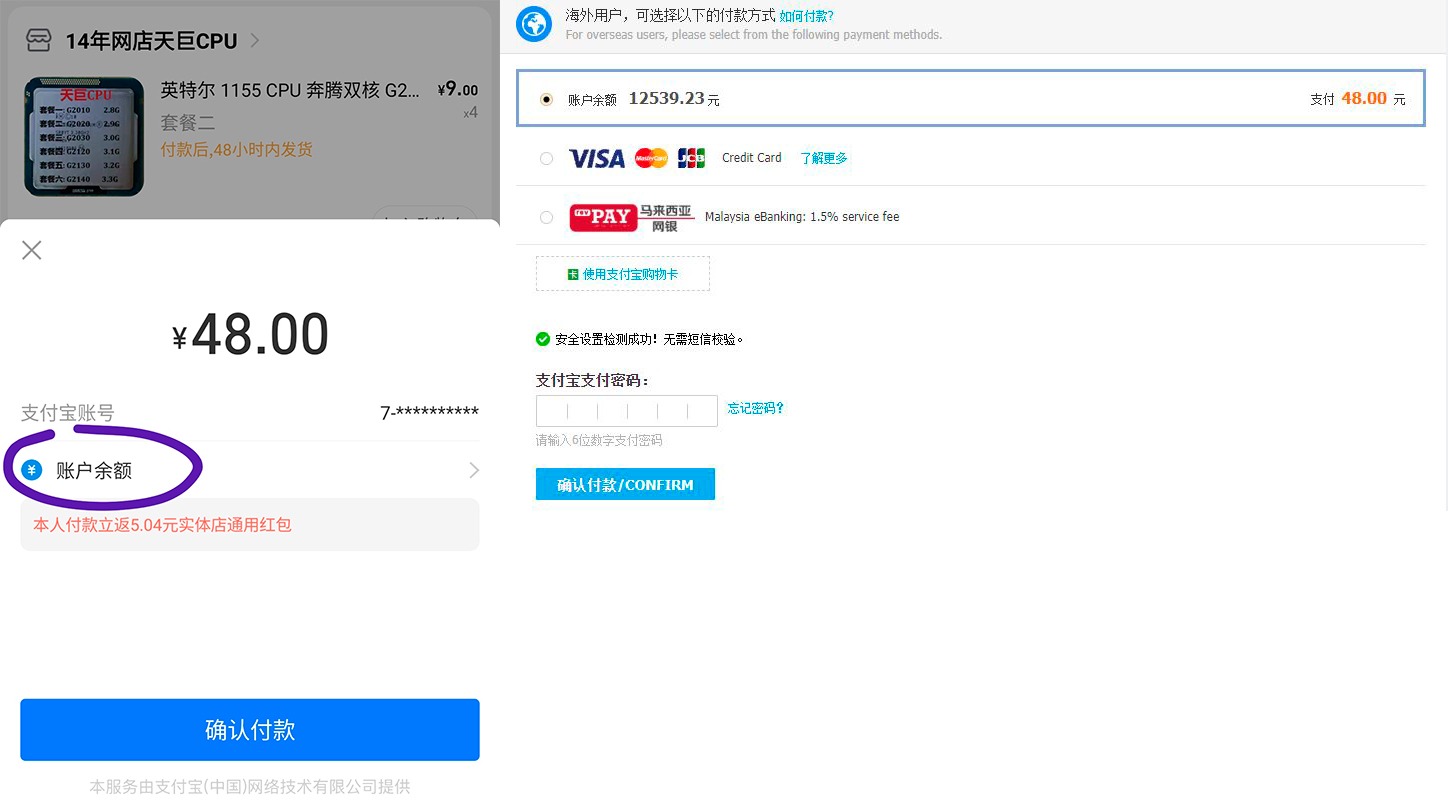Click the 支付宝账号 masked account number
1448x808 pixels.
coord(429,413)
